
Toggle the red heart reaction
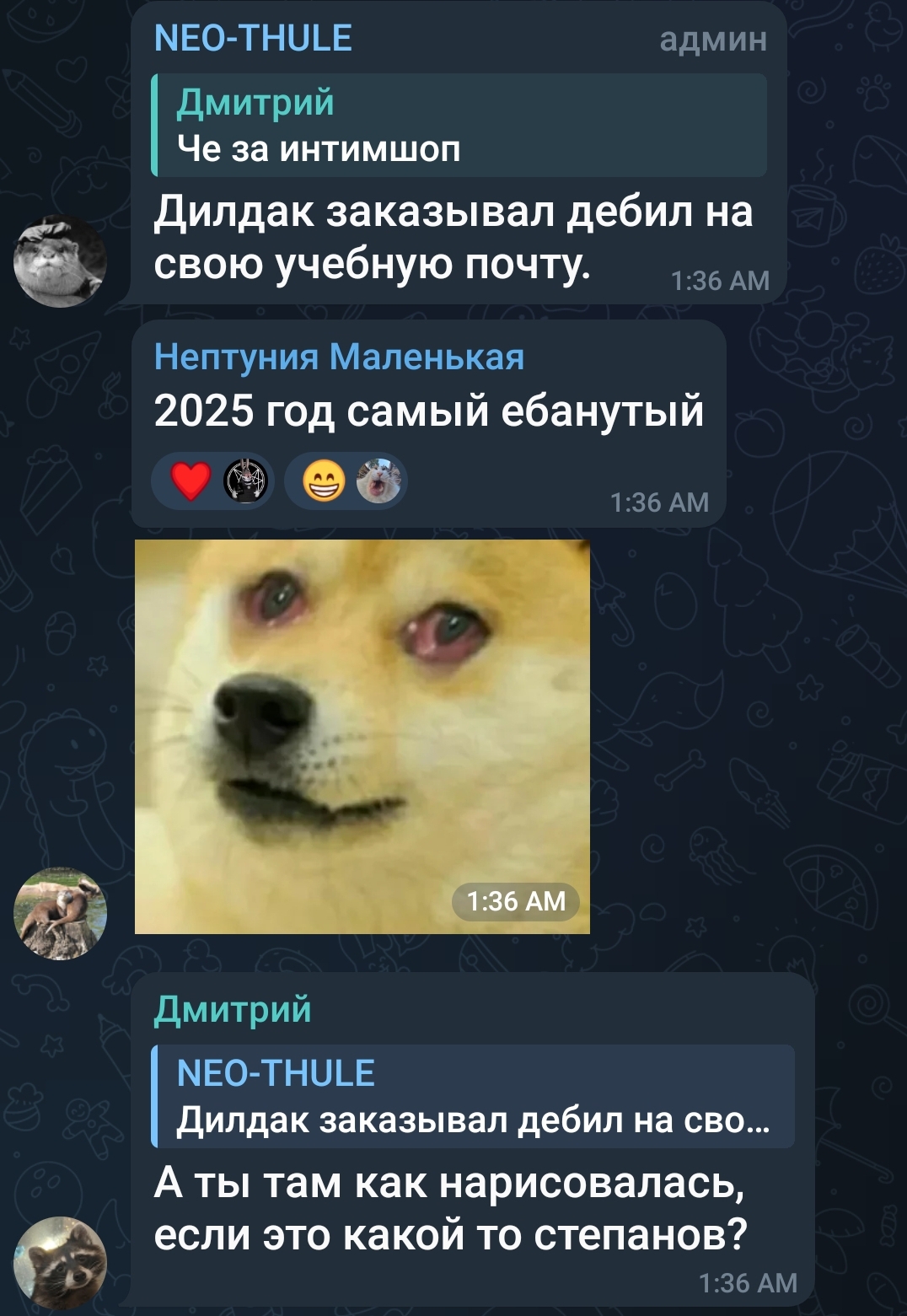[212, 482]
